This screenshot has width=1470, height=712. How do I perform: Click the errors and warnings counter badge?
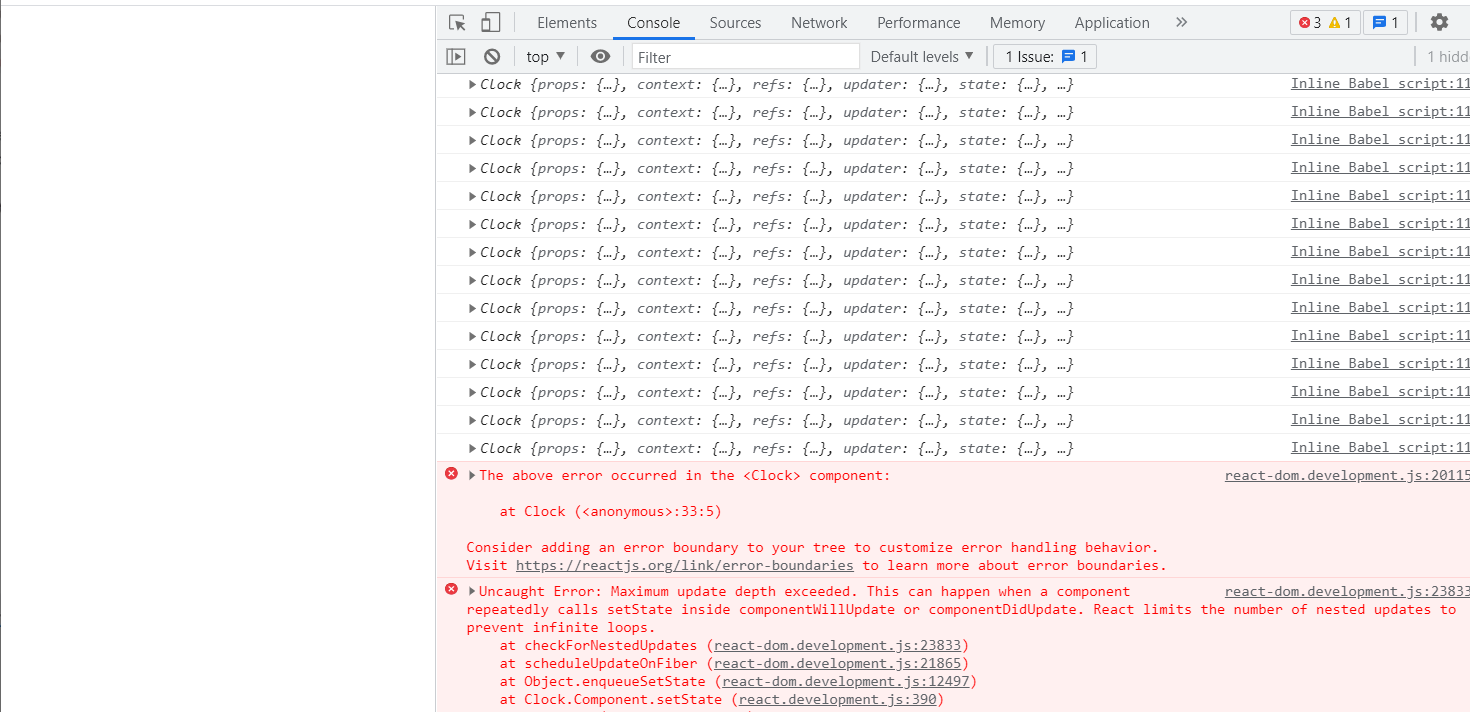(x=1325, y=22)
